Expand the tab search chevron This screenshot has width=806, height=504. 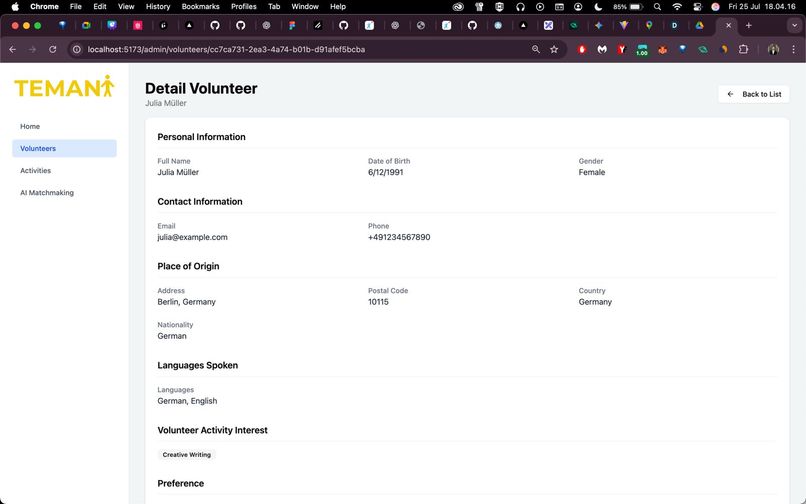pyautogui.click(x=794, y=25)
